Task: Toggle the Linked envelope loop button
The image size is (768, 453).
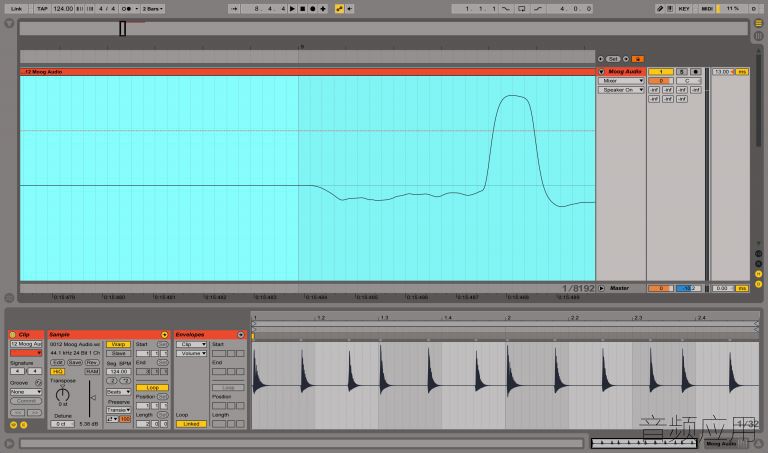Action: click(192, 424)
